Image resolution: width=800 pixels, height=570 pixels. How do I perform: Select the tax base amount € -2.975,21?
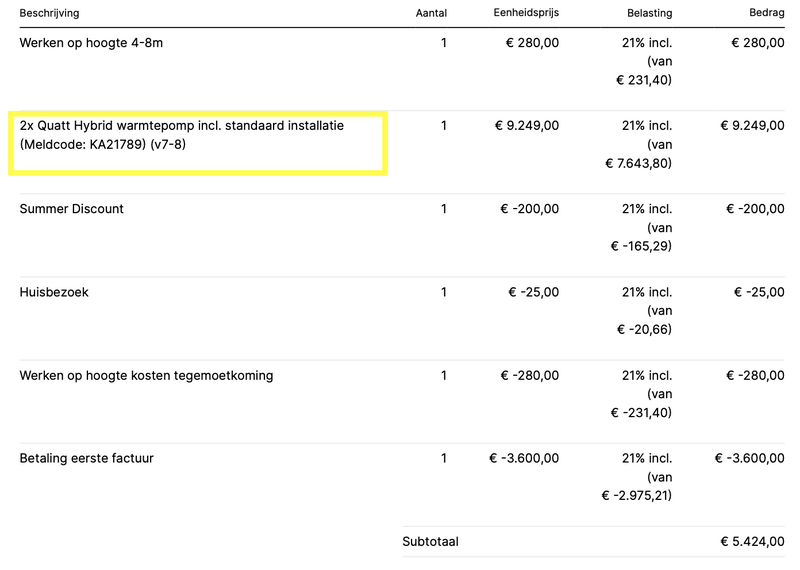(636, 495)
